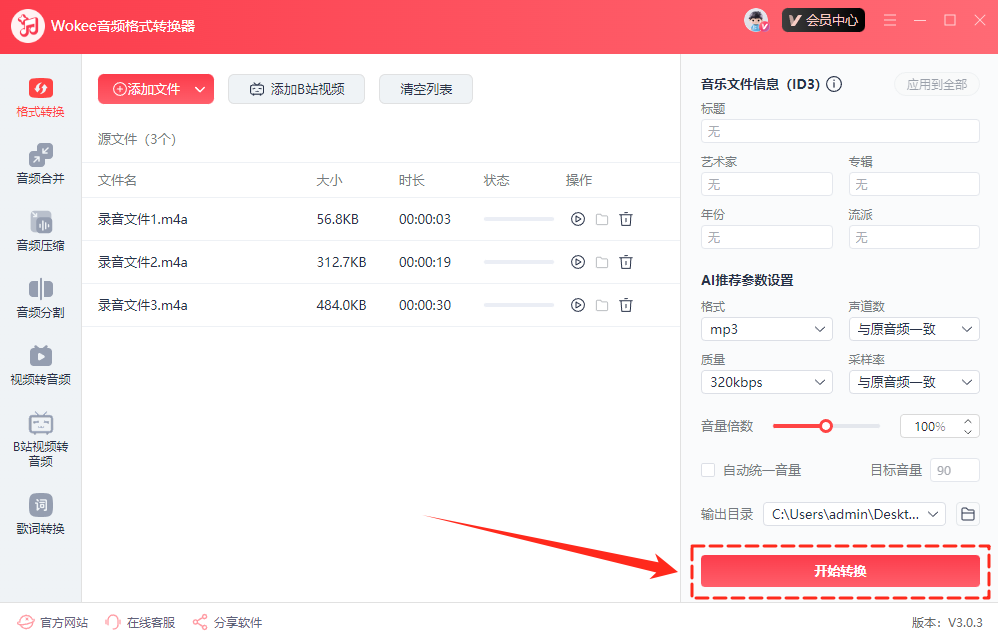Browse for output directory folder
This screenshot has height=637, width=998.
point(967,514)
